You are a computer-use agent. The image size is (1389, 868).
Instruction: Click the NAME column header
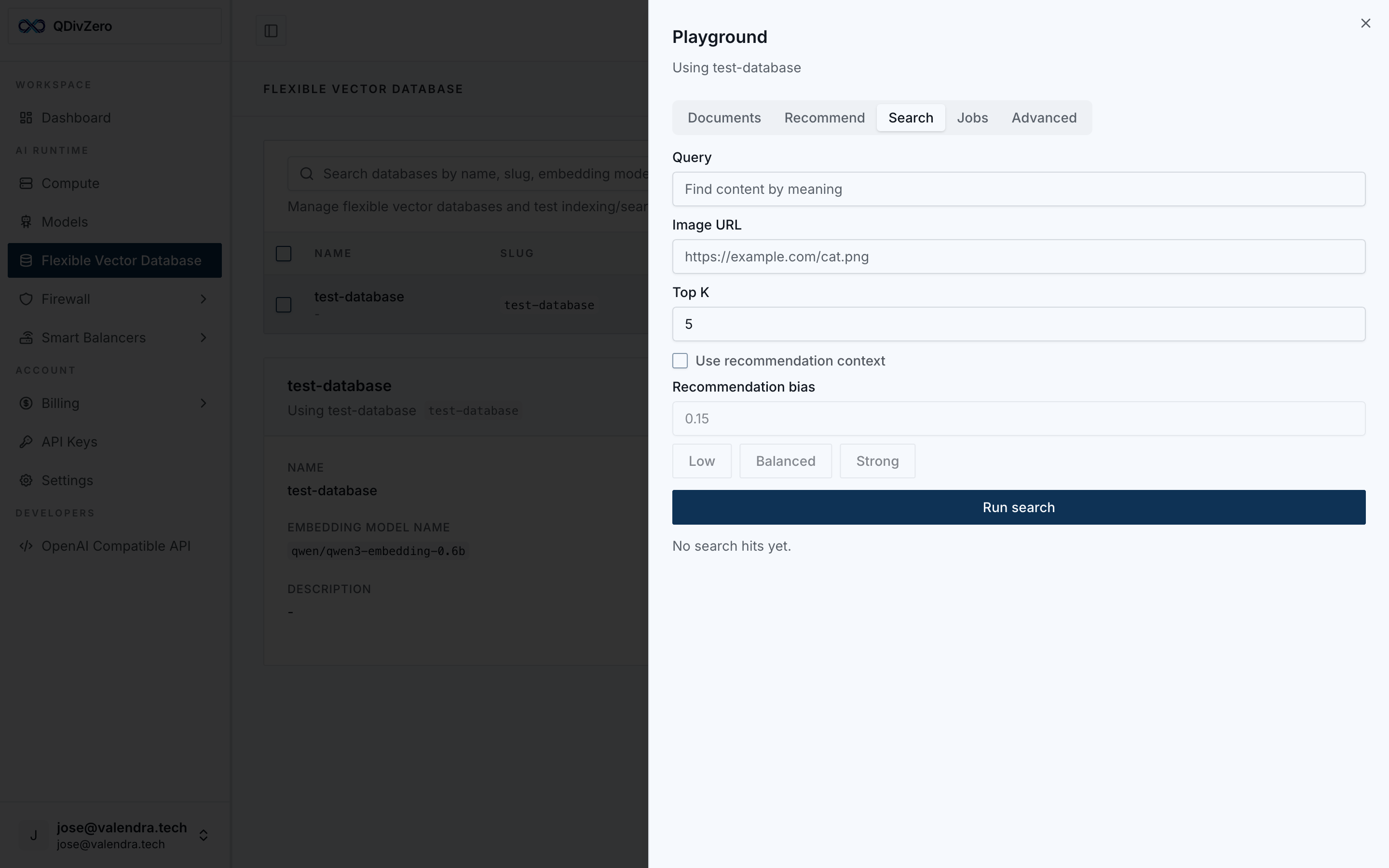pyautogui.click(x=333, y=253)
